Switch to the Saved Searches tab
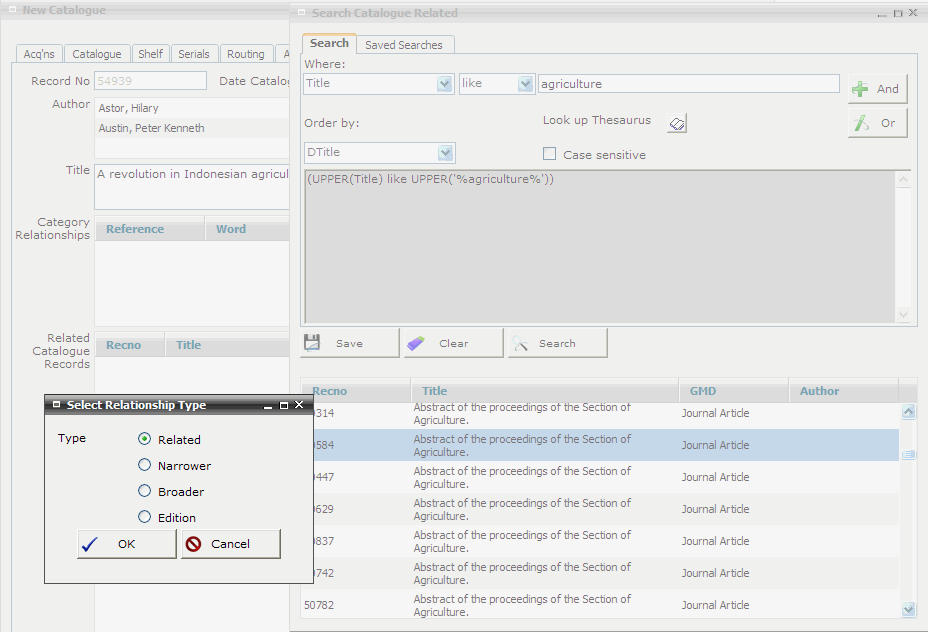928x632 pixels. pos(403,45)
